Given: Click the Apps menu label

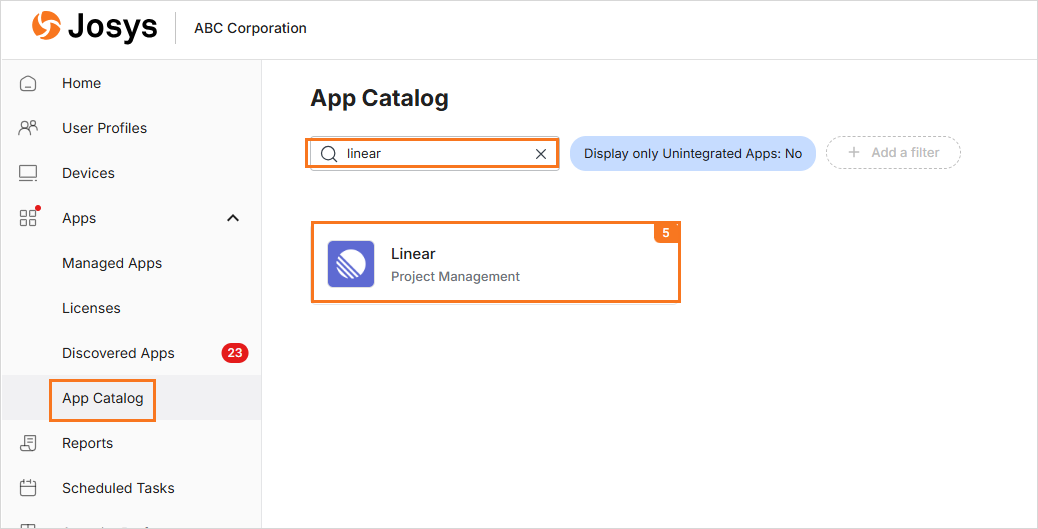Looking at the screenshot, I should [79, 218].
